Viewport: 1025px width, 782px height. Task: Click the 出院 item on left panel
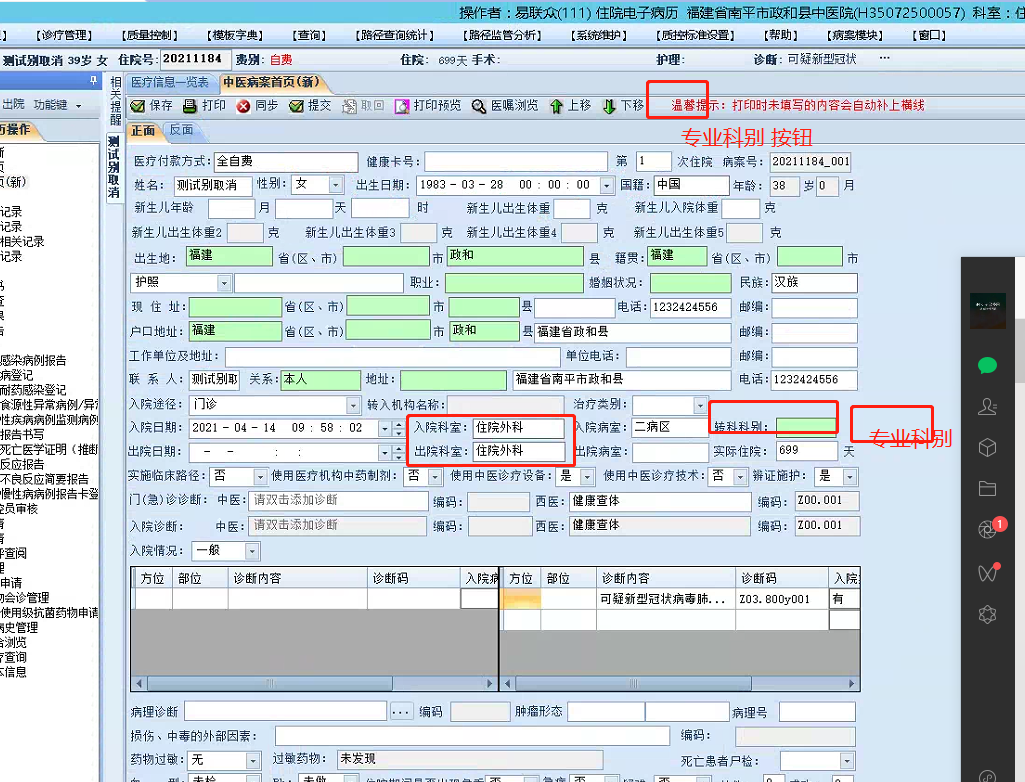tap(13, 105)
